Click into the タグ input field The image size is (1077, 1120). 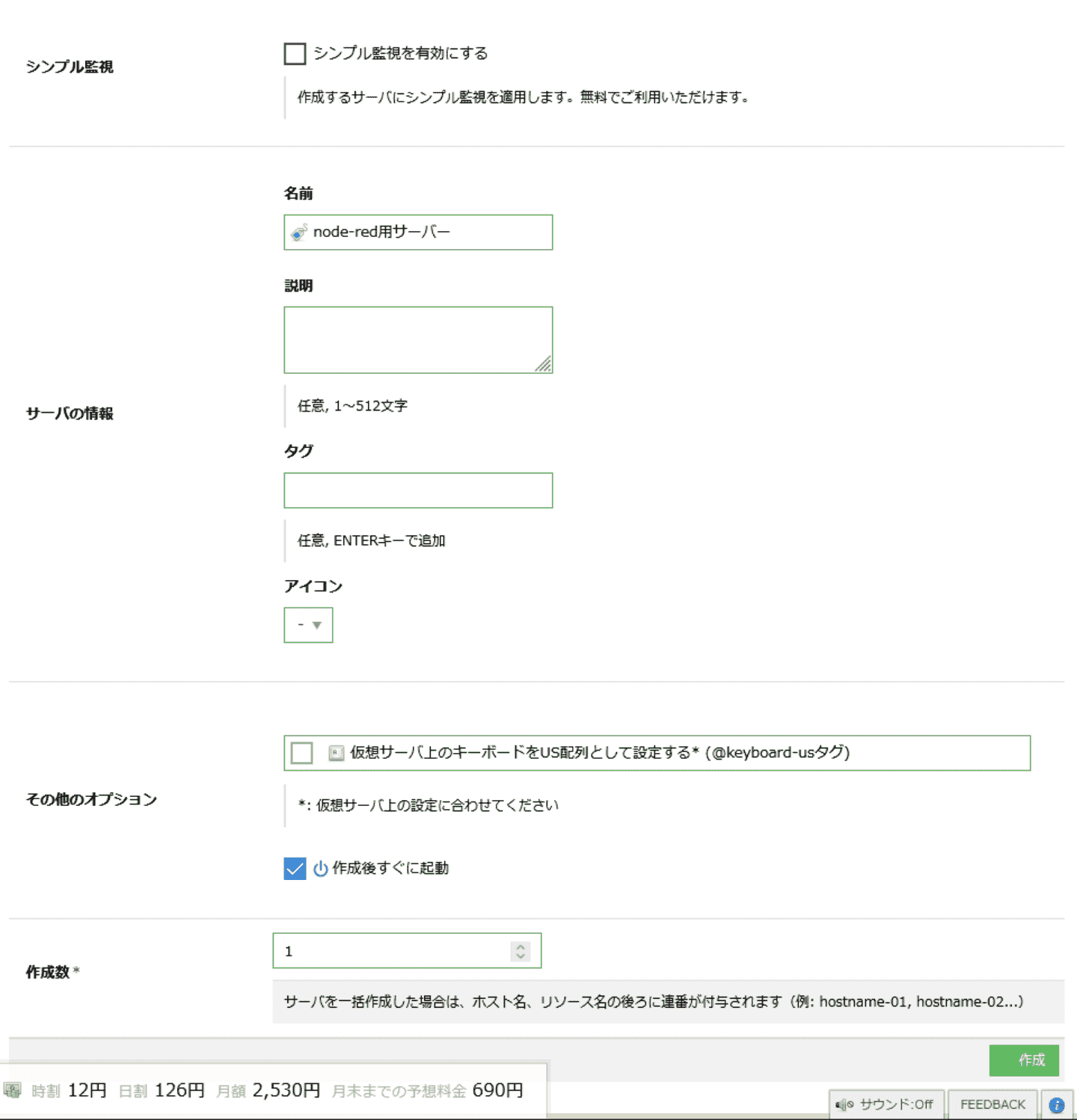click(x=418, y=490)
